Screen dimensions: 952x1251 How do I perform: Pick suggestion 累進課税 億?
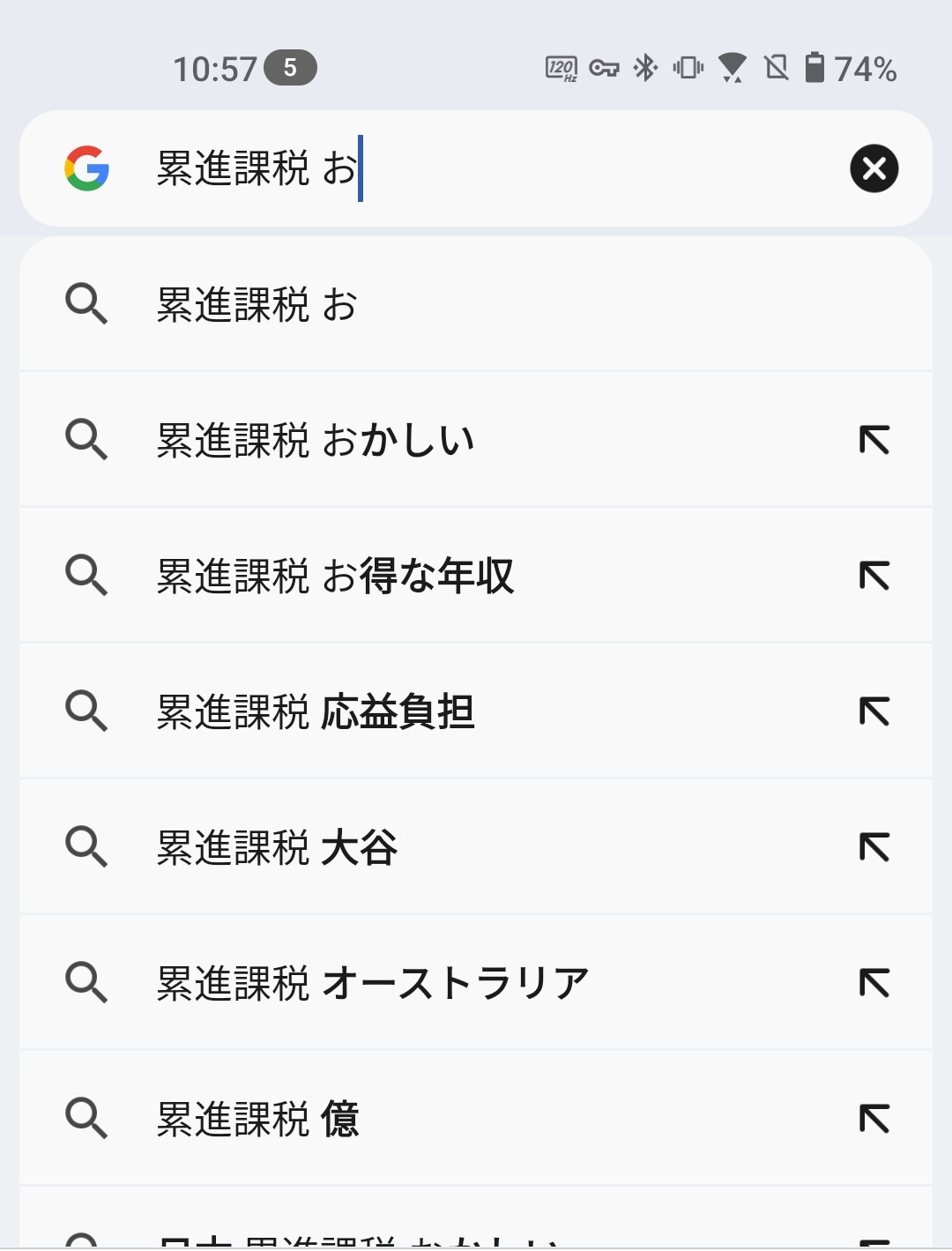[476, 1118]
